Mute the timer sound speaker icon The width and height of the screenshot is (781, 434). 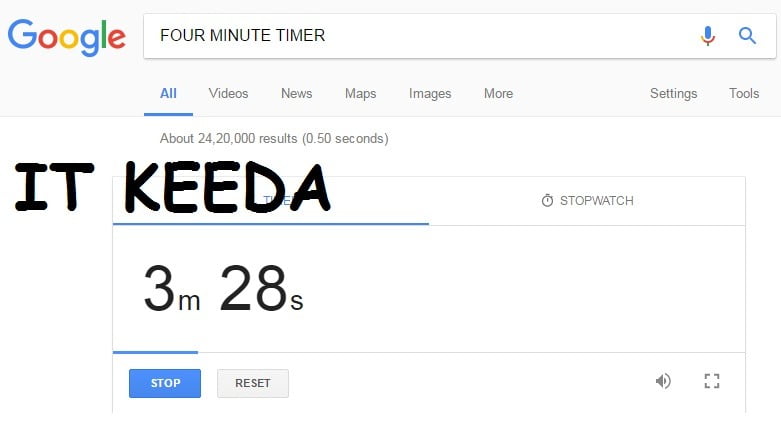click(x=663, y=381)
